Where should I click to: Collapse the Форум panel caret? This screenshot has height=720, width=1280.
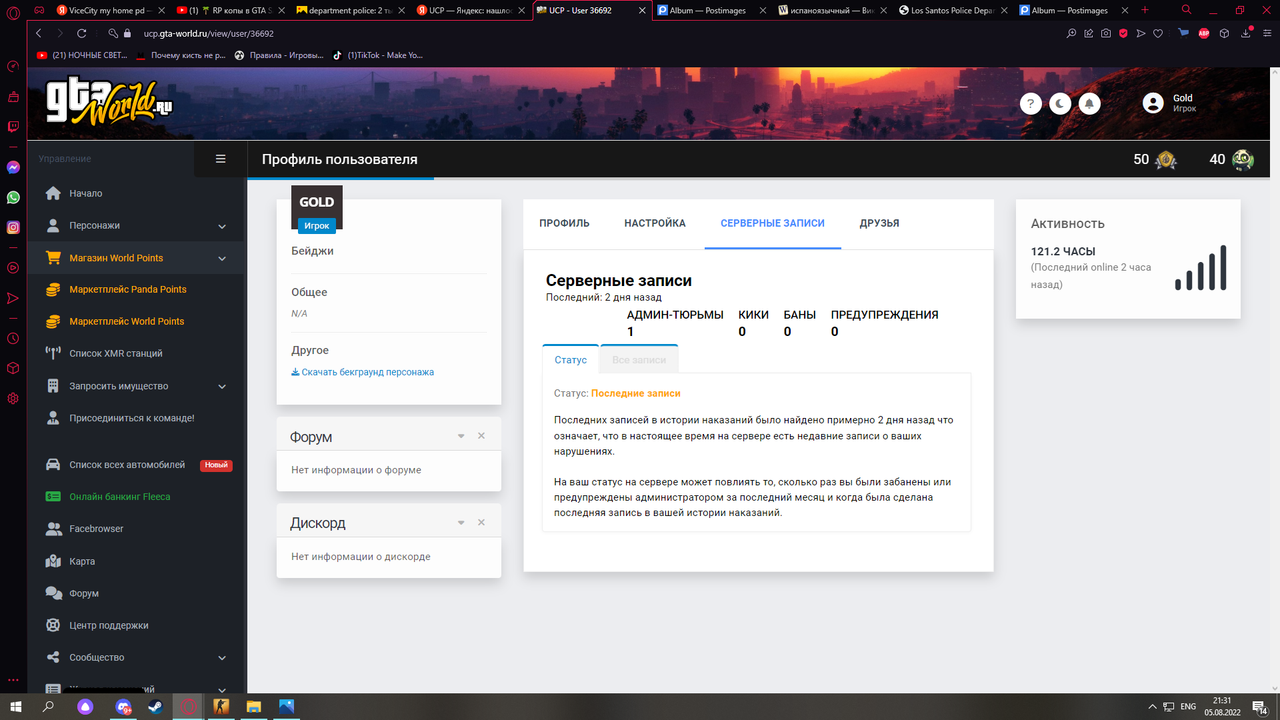click(x=461, y=436)
